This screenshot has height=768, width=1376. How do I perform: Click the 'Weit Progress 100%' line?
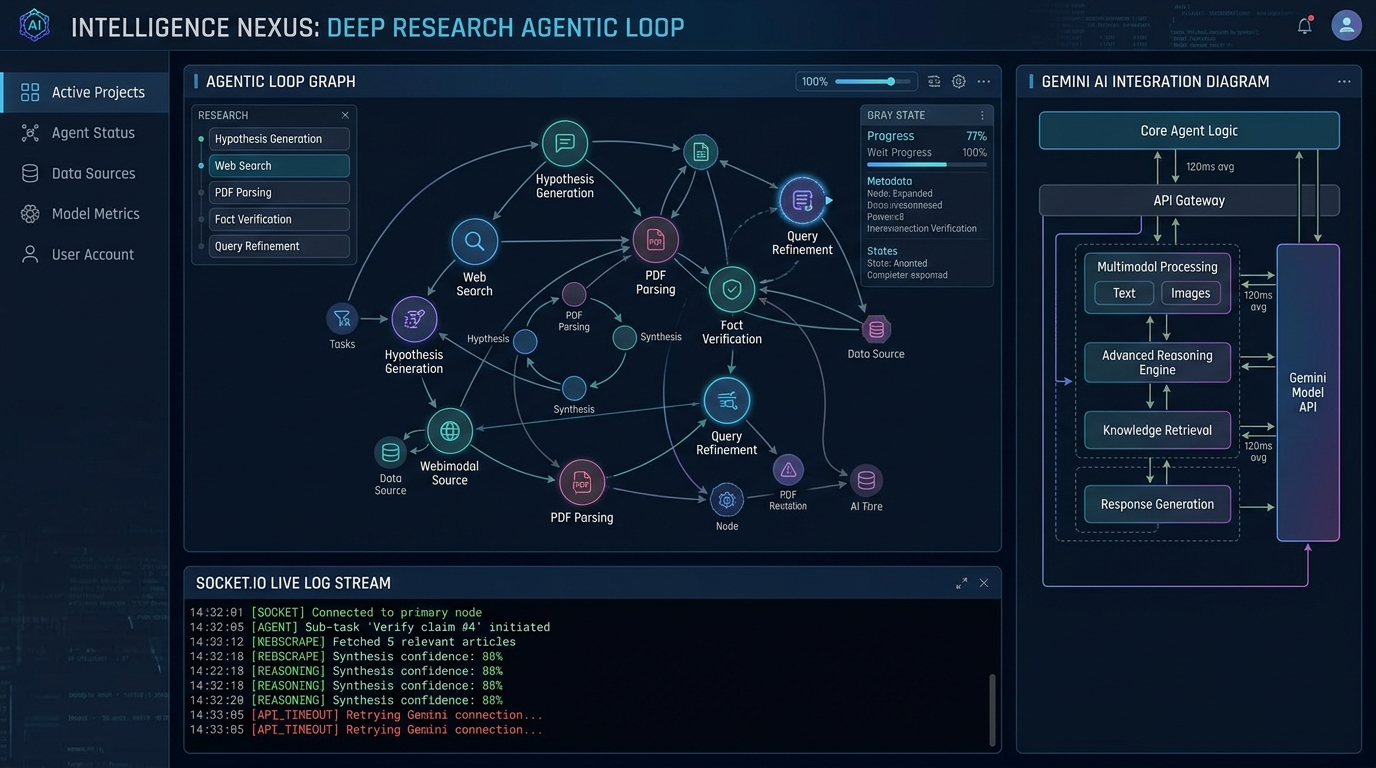point(927,153)
